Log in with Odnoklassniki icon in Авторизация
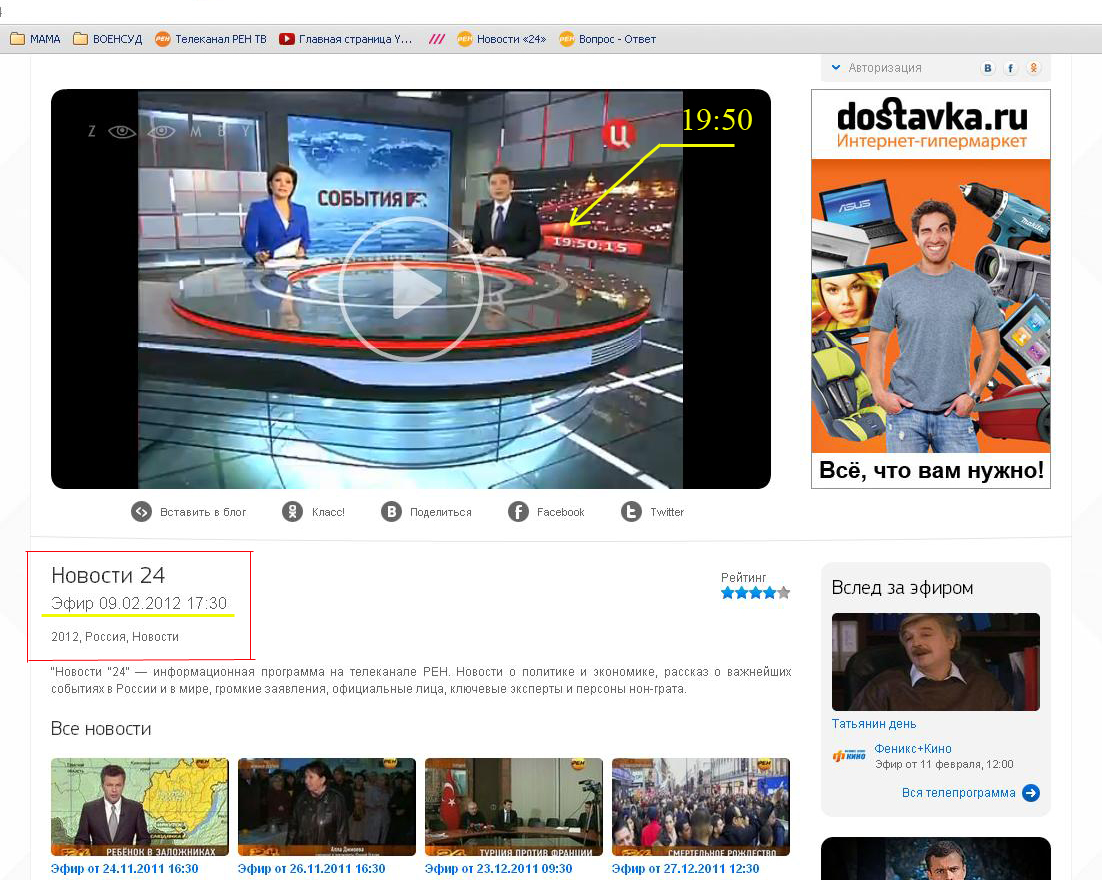Screen dimensions: 1102x880 coord(1034,68)
